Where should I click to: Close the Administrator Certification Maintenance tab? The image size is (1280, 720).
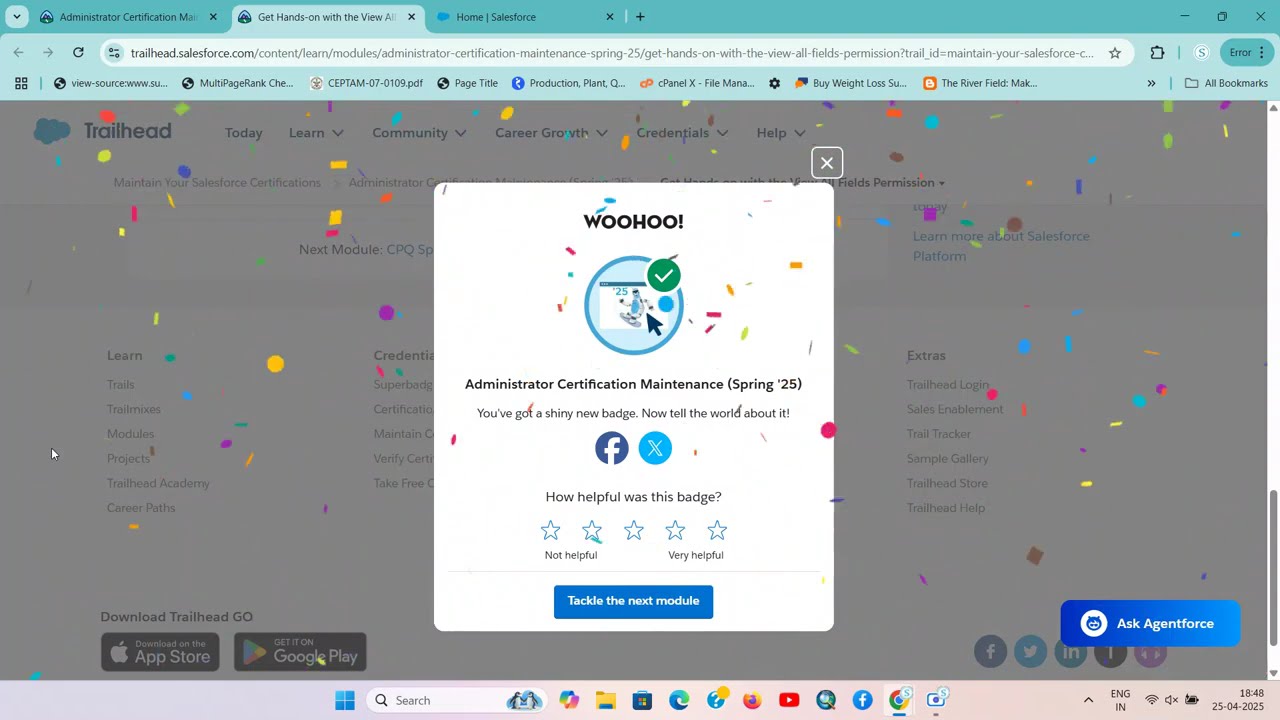213,17
